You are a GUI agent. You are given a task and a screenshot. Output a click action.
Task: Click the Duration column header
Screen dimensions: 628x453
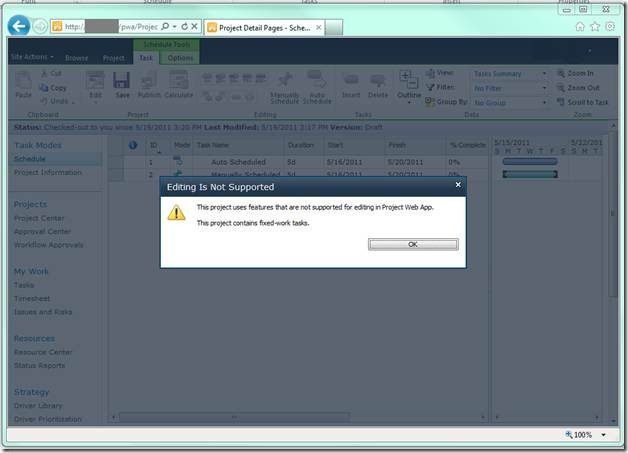point(304,145)
